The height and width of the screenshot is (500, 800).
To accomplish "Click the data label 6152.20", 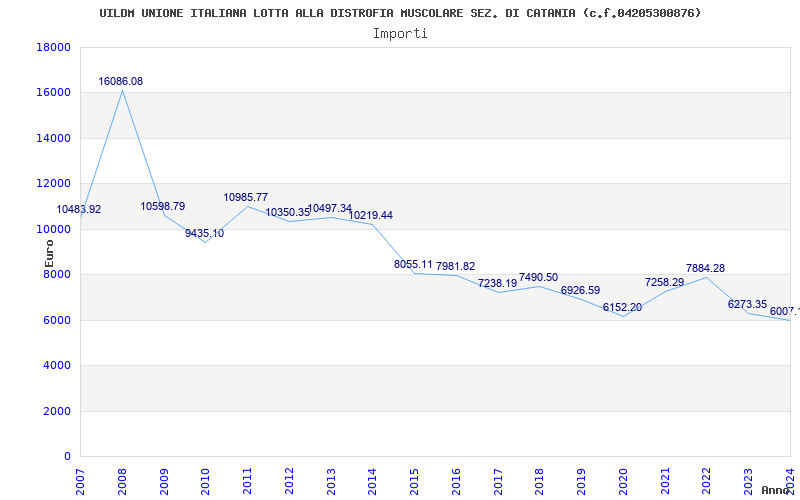I will tap(622, 307).
